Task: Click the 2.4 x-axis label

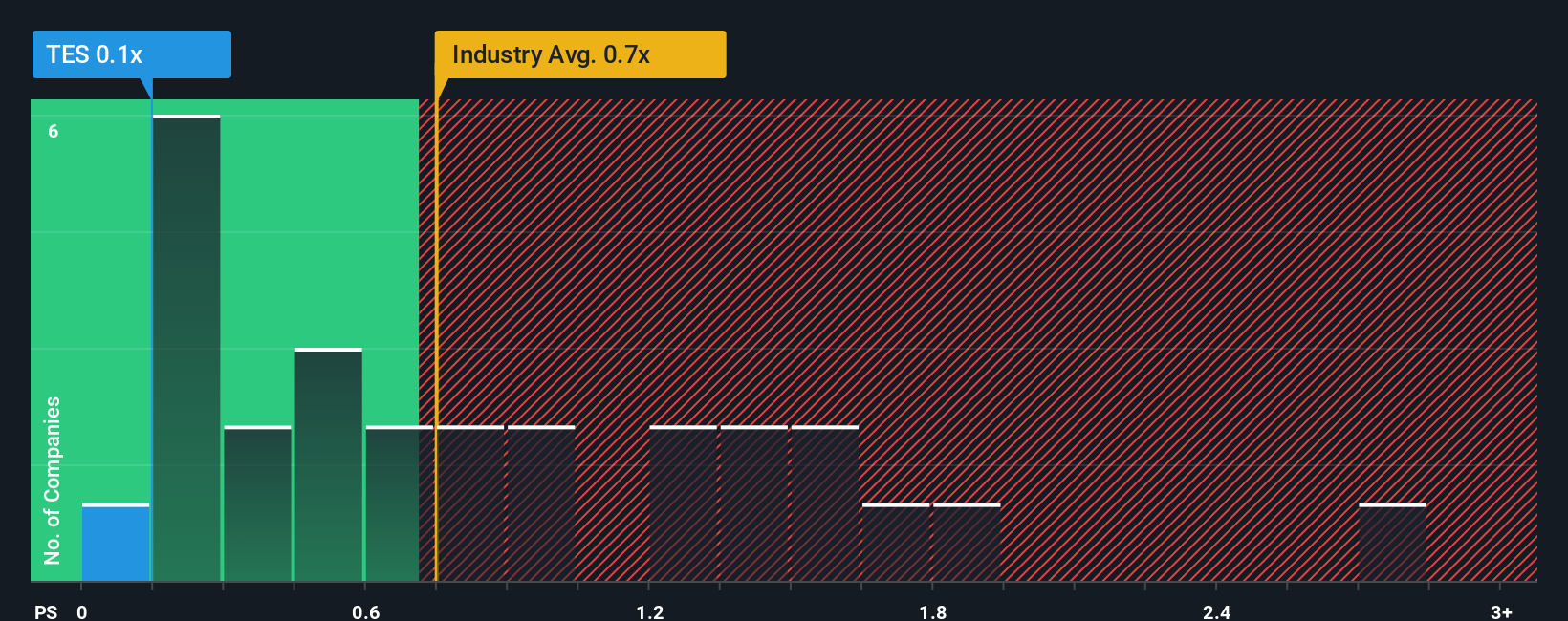Action: point(1217,611)
